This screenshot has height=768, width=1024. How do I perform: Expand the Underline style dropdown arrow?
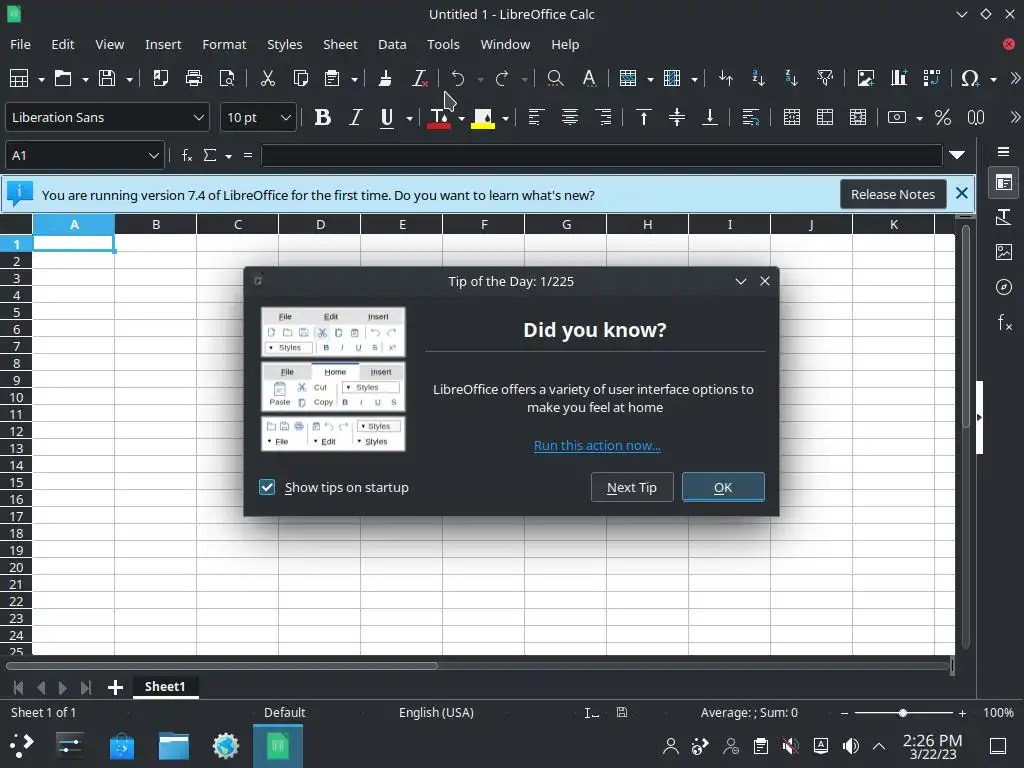click(409, 118)
